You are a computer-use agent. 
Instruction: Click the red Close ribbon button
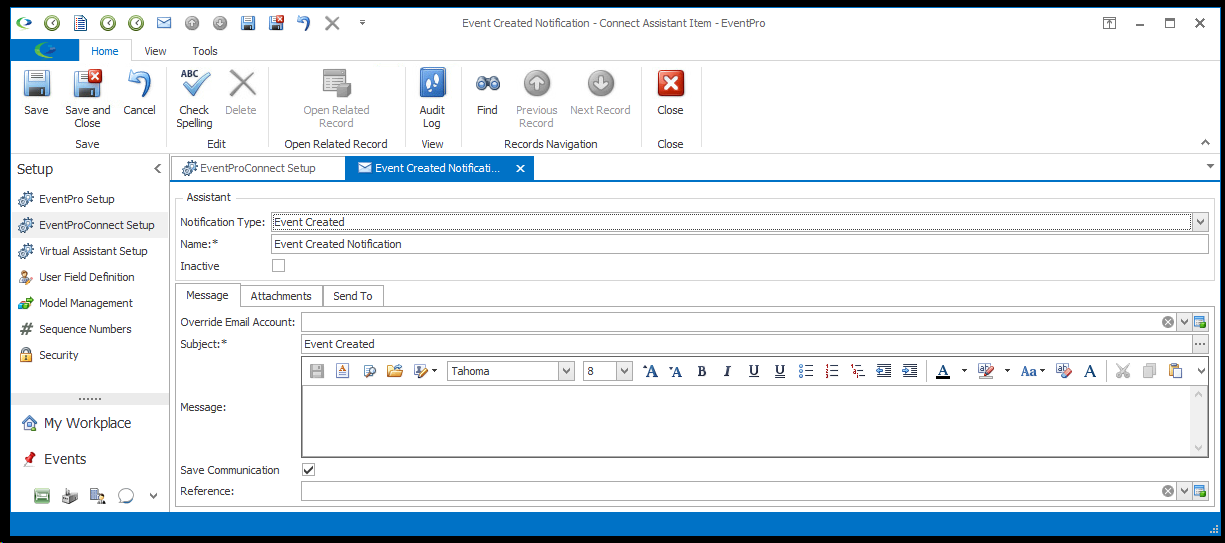pos(670,94)
